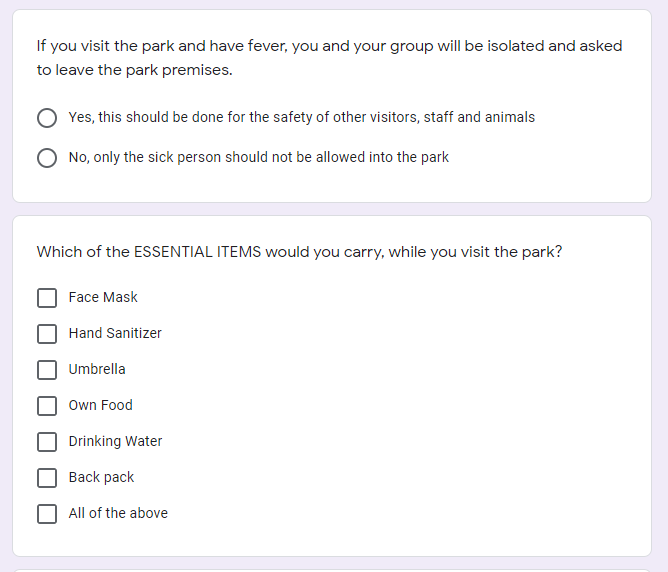Select the 'All of the above' checkbox square

click(47, 514)
